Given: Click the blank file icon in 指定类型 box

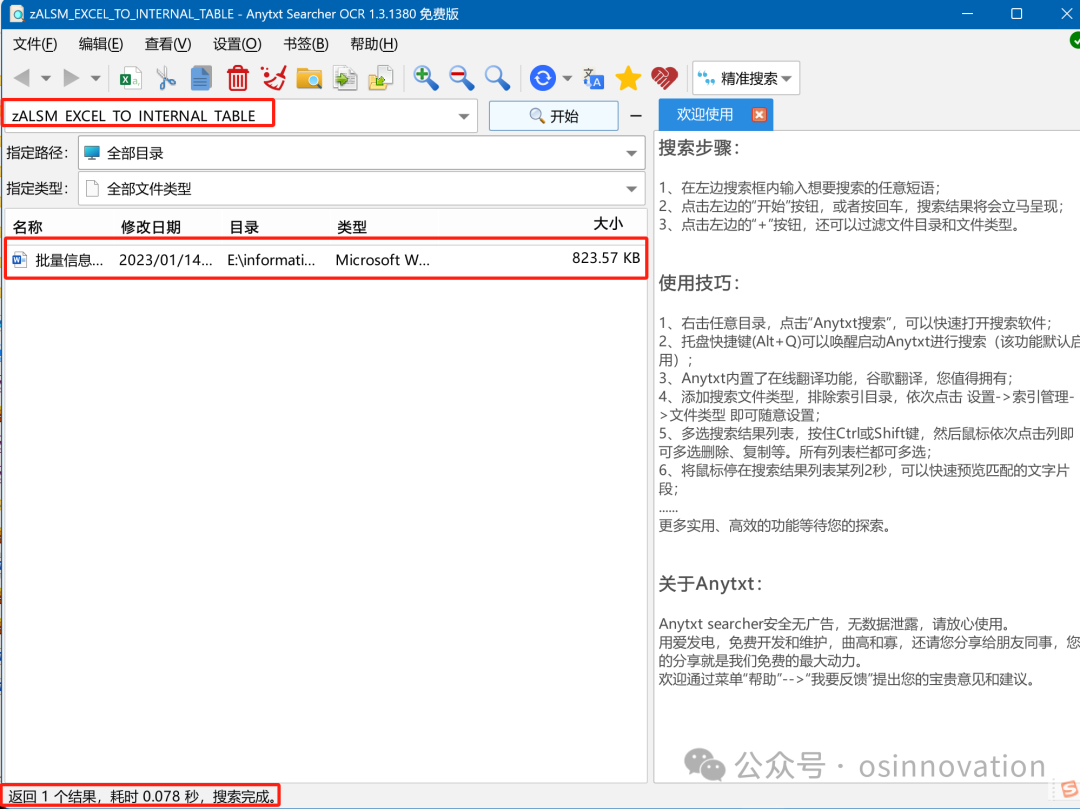Looking at the screenshot, I should 92,189.
